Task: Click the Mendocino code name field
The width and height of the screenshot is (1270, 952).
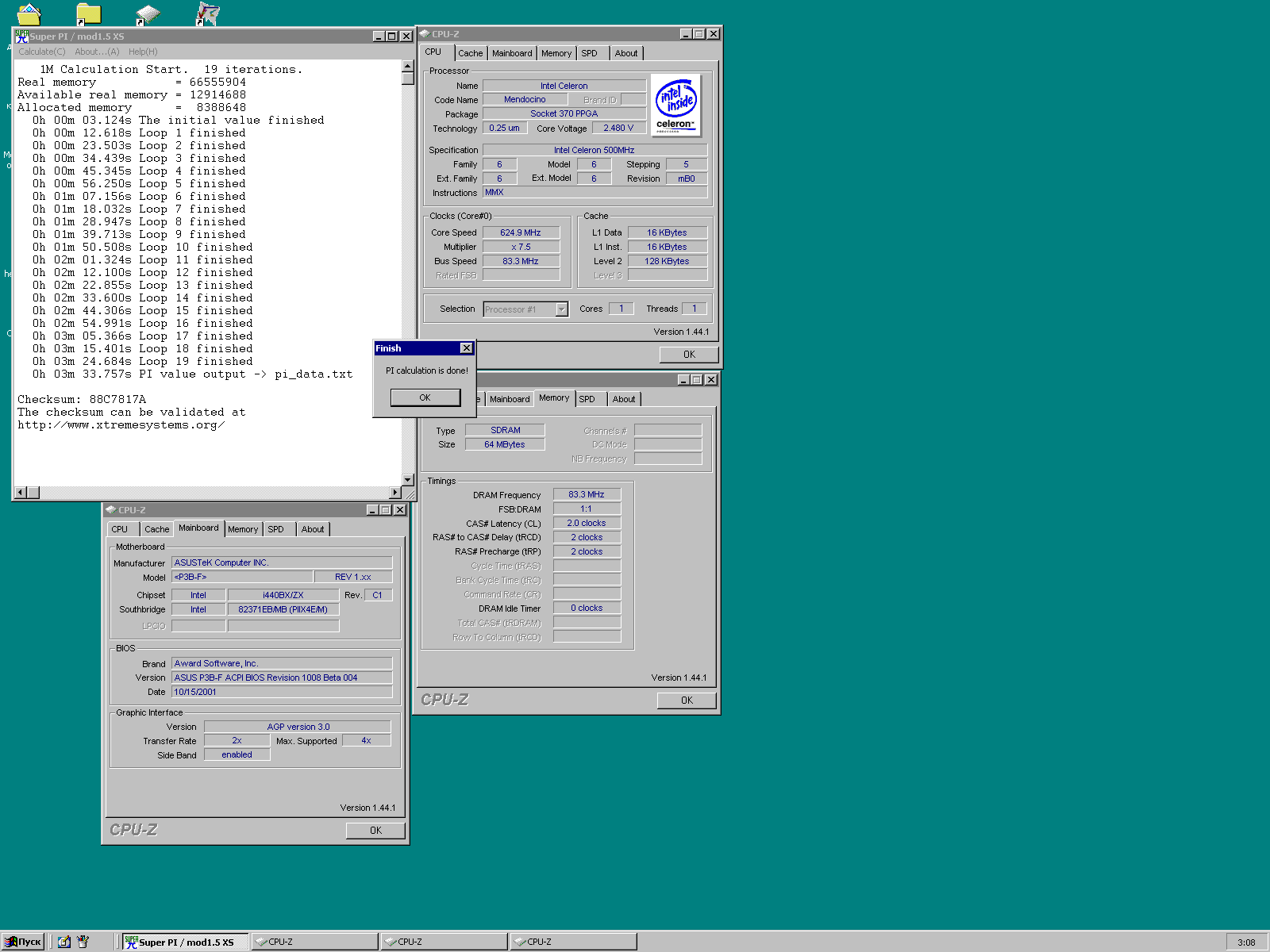Action: [x=525, y=99]
